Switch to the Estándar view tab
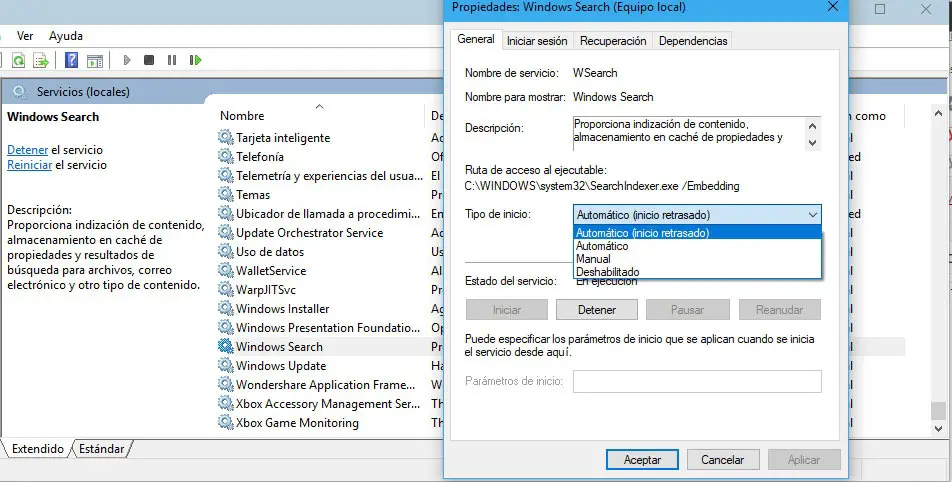This screenshot has width=952, height=482. (x=101, y=449)
